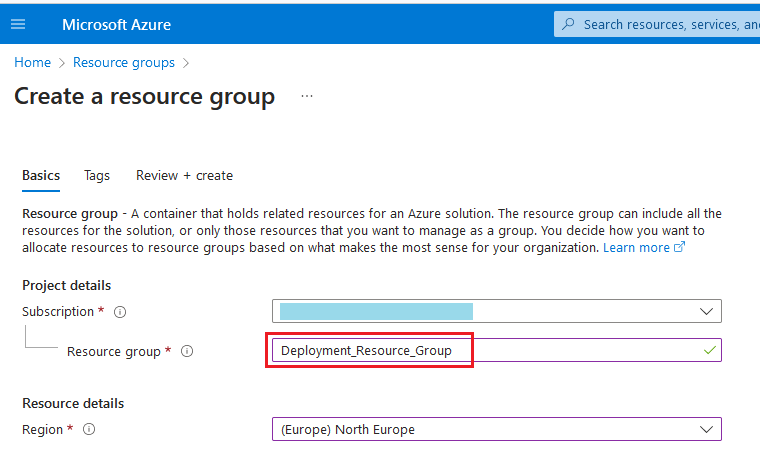Open the Learn more text link
Screen dimensions: 760x469
click(636, 247)
